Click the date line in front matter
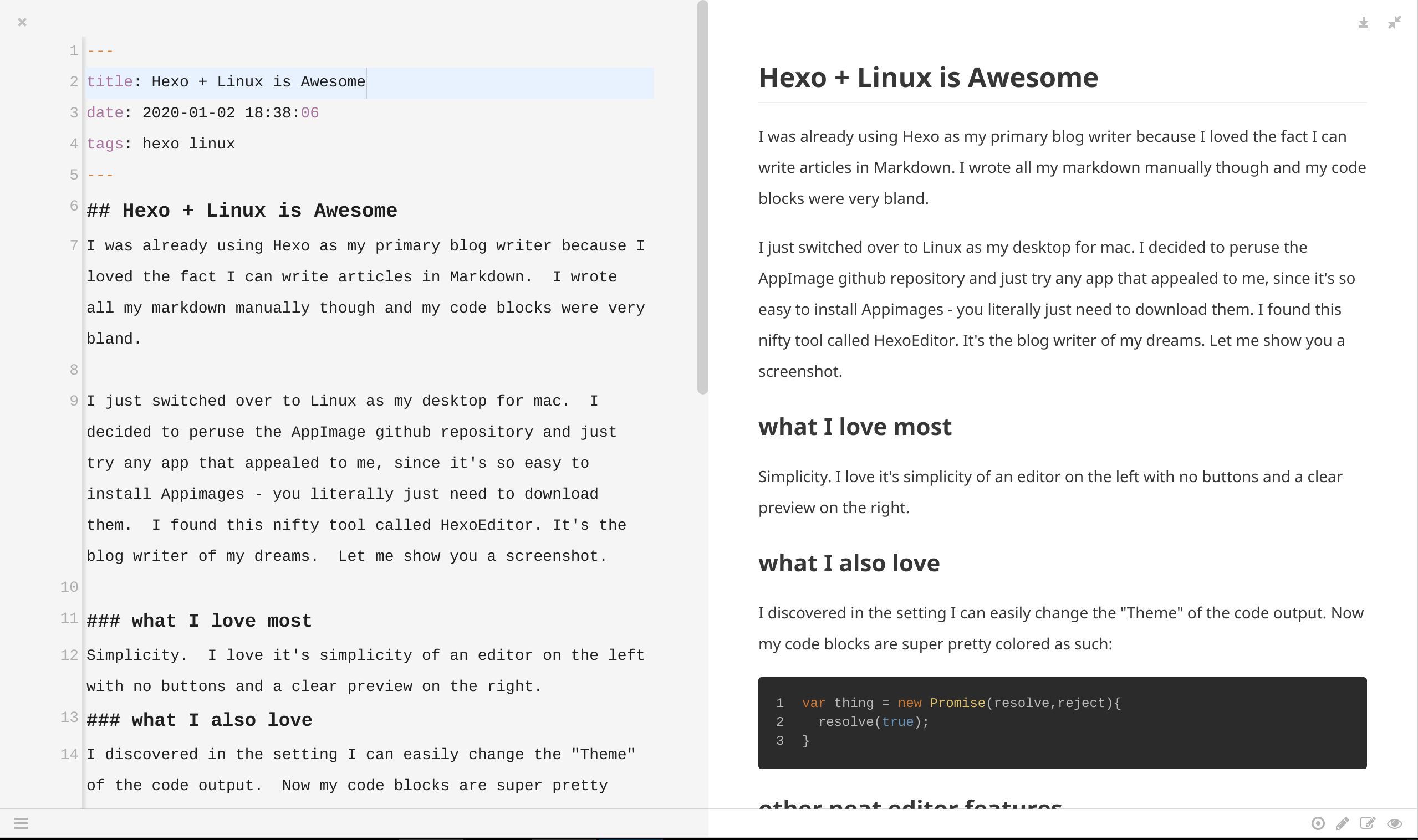1418x840 pixels. coord(203,113)
